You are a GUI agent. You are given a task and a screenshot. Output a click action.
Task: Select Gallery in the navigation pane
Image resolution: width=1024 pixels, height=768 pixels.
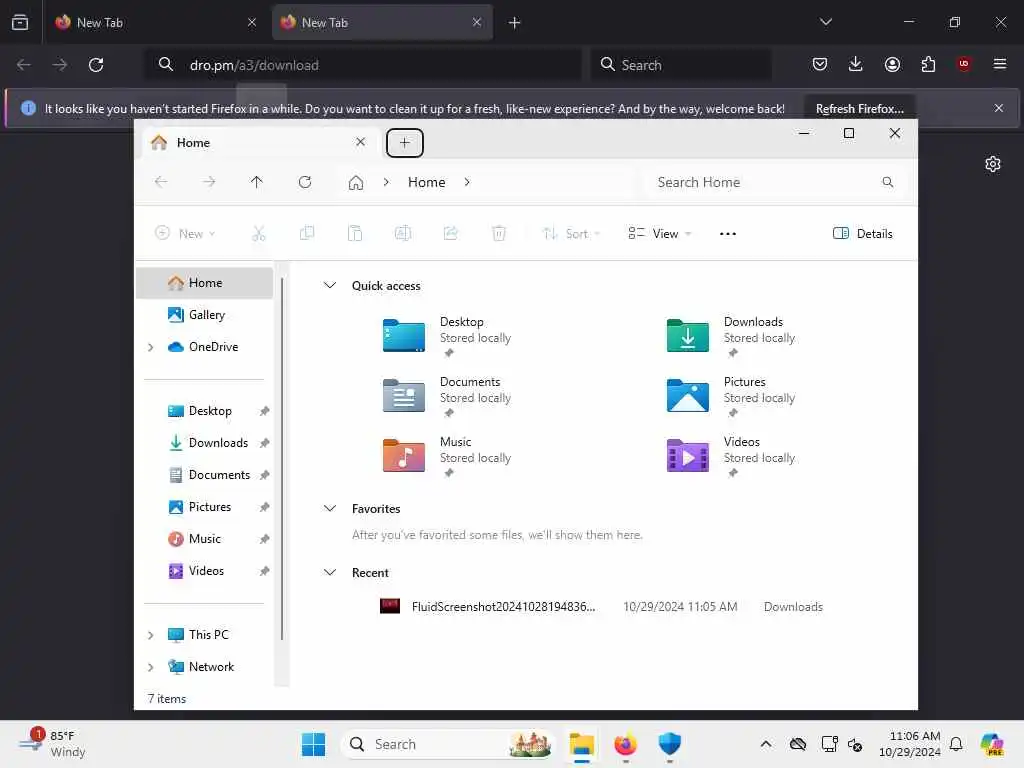tap(205, 315)
